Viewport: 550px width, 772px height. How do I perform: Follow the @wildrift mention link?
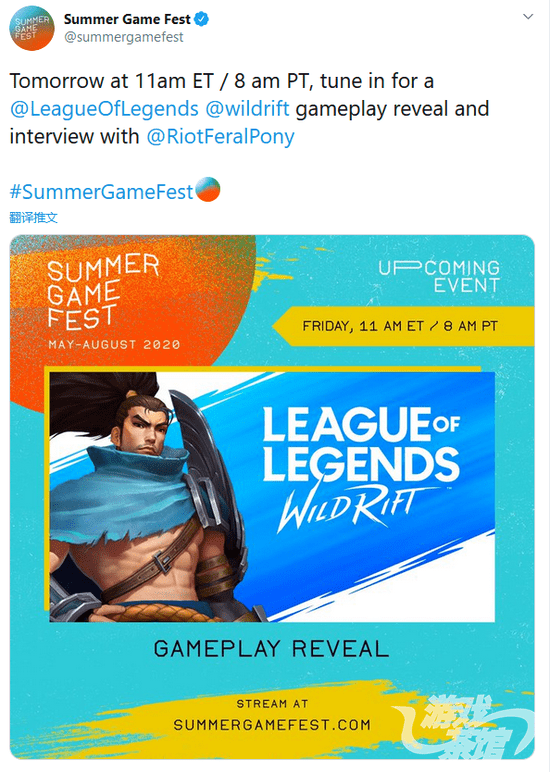pyautogui.click(x=247, y=109)
